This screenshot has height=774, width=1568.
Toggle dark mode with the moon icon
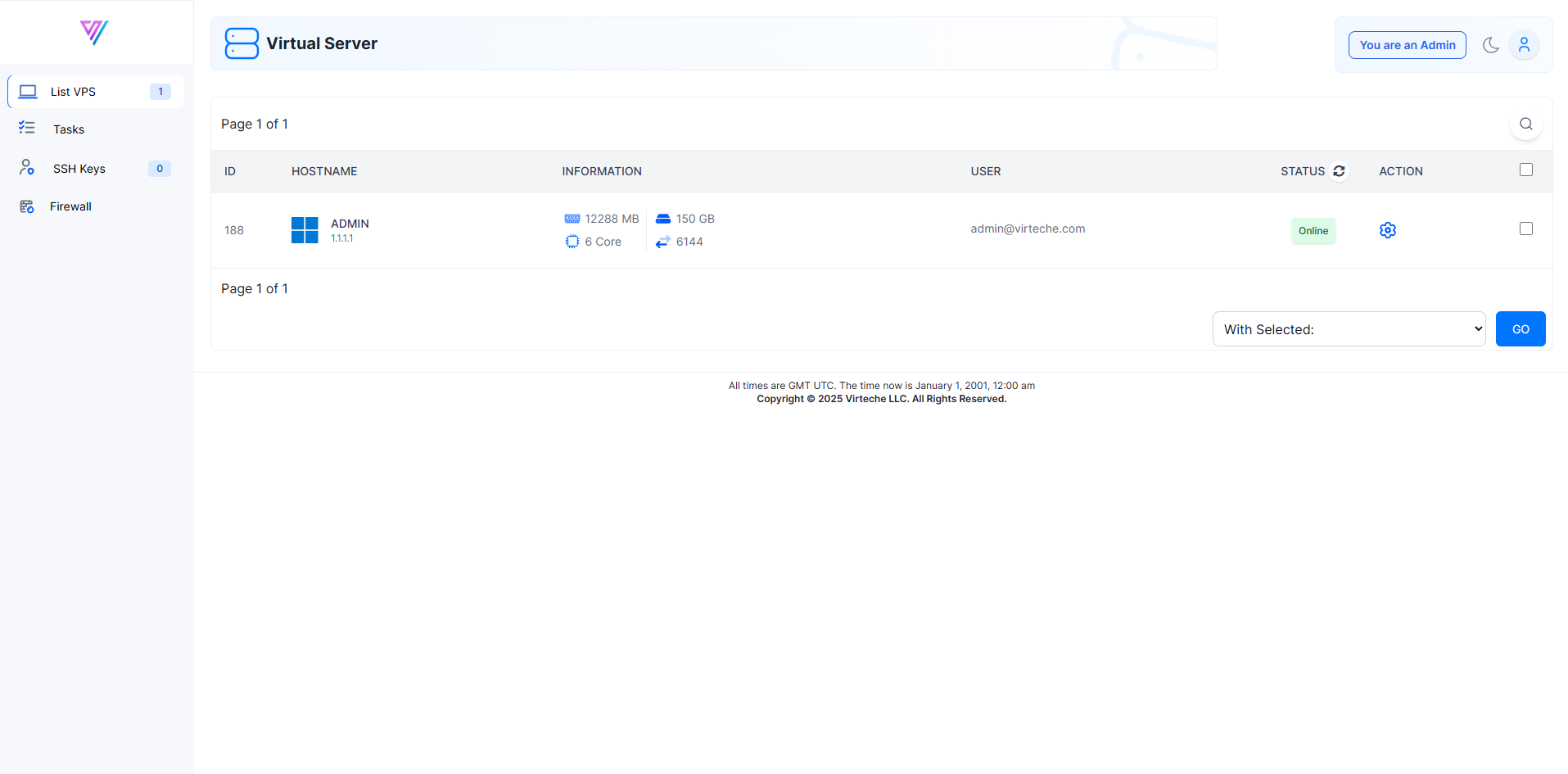click(1490, 45)
